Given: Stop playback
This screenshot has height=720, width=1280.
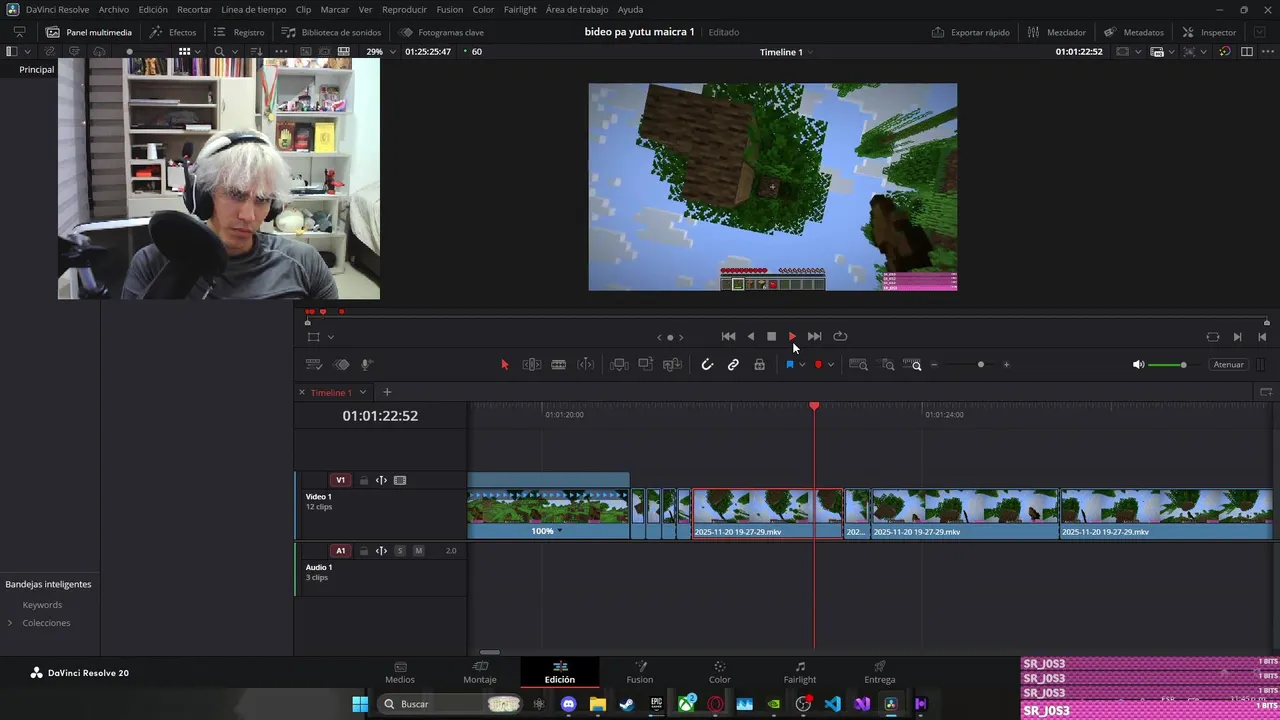Looking at the screenshot, I should point(771,337).
